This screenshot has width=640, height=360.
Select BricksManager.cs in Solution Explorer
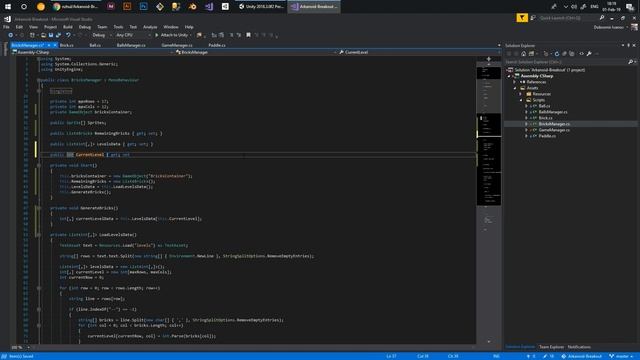[x=554, y=124]
